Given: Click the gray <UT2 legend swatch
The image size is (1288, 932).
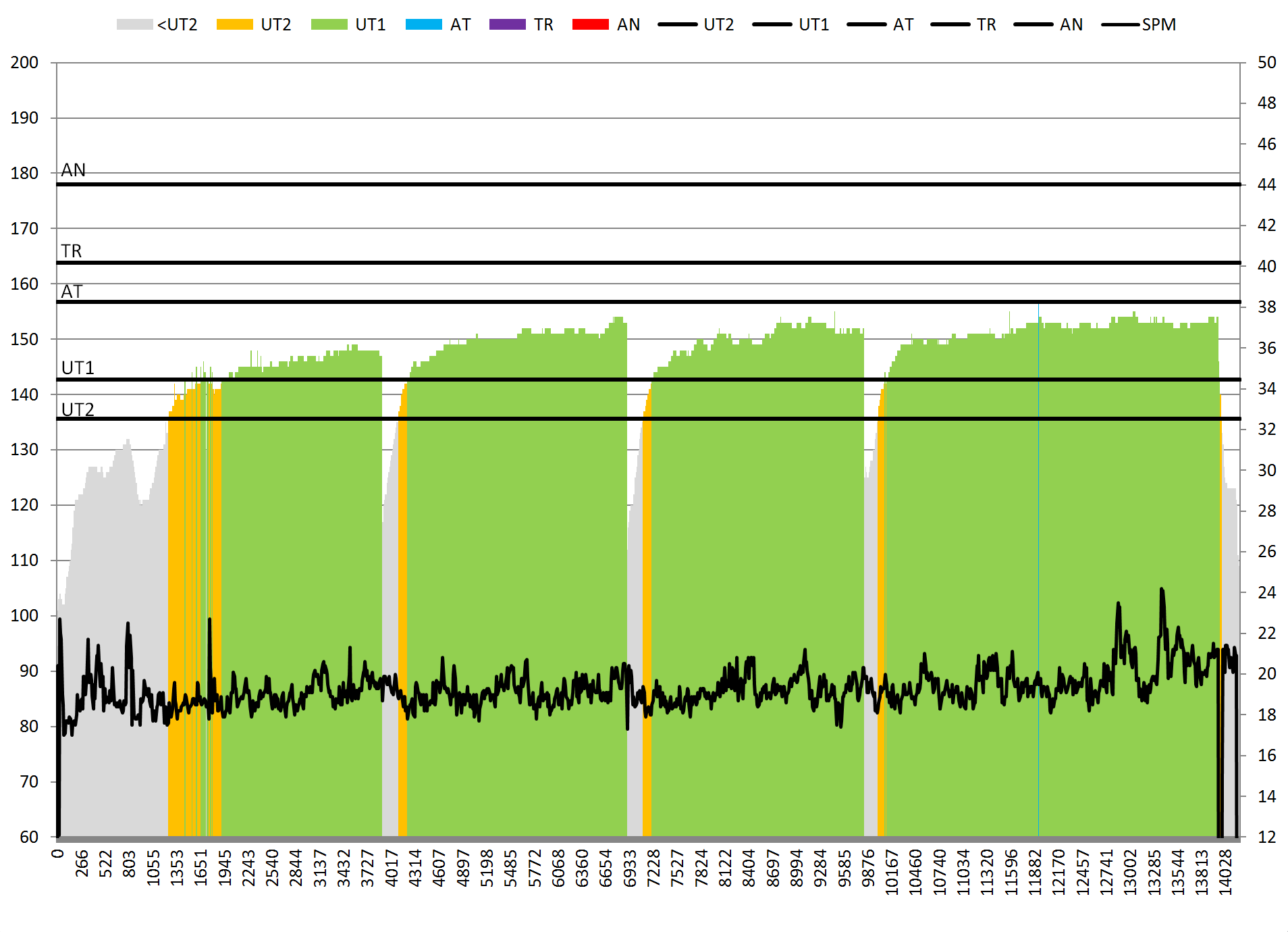Looking at the screenshot, I should click(x=134, y=25).
